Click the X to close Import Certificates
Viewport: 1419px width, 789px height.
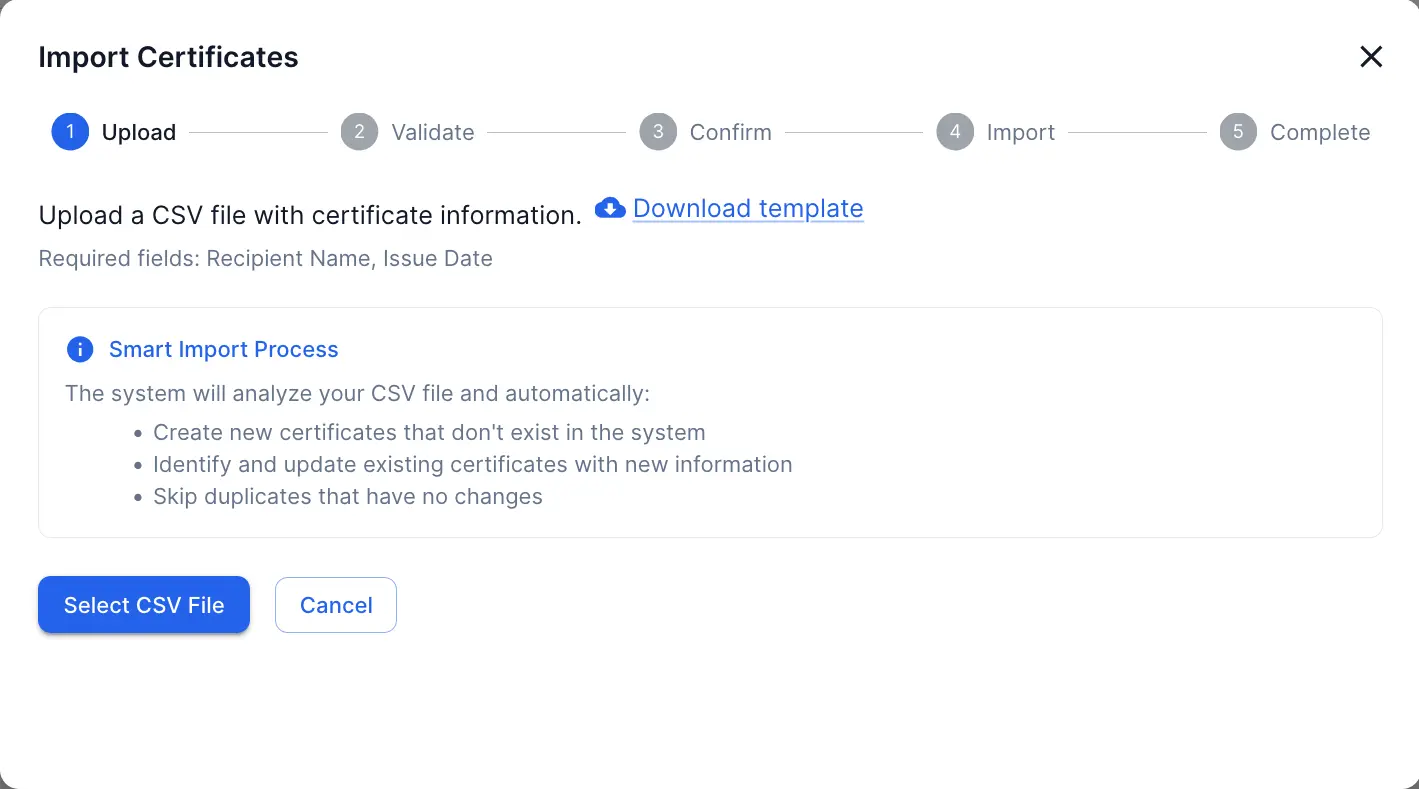pyautogui.click(x=1370, y=57)
